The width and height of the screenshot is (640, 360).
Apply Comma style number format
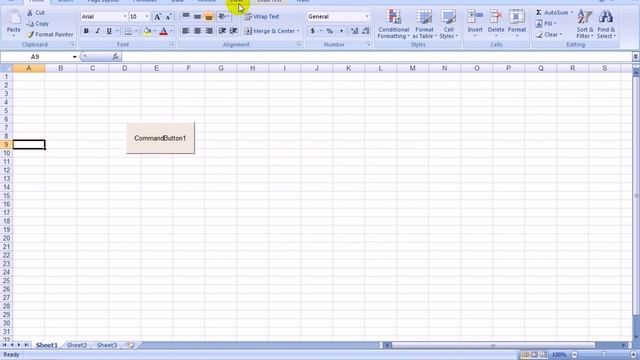point(341,31)
